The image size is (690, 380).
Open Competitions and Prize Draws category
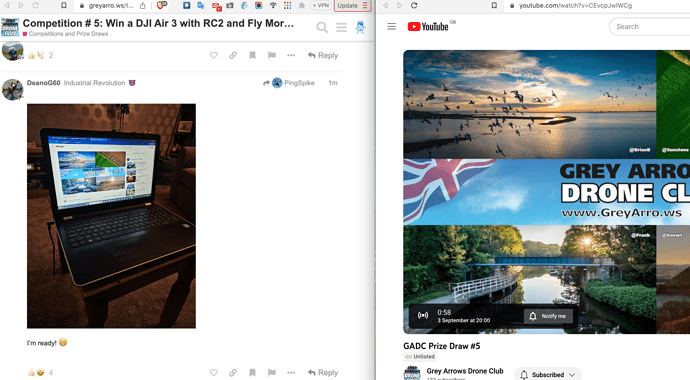pyautogui.click(x=66, y=34)
